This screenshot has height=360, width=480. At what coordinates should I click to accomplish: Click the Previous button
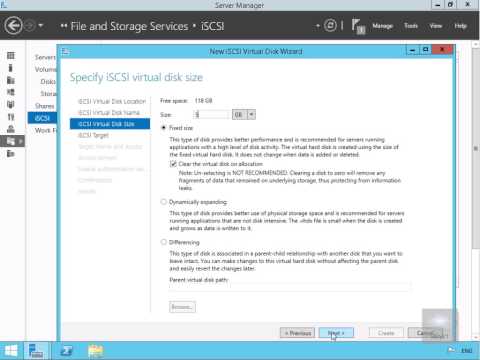pos(297,333)
